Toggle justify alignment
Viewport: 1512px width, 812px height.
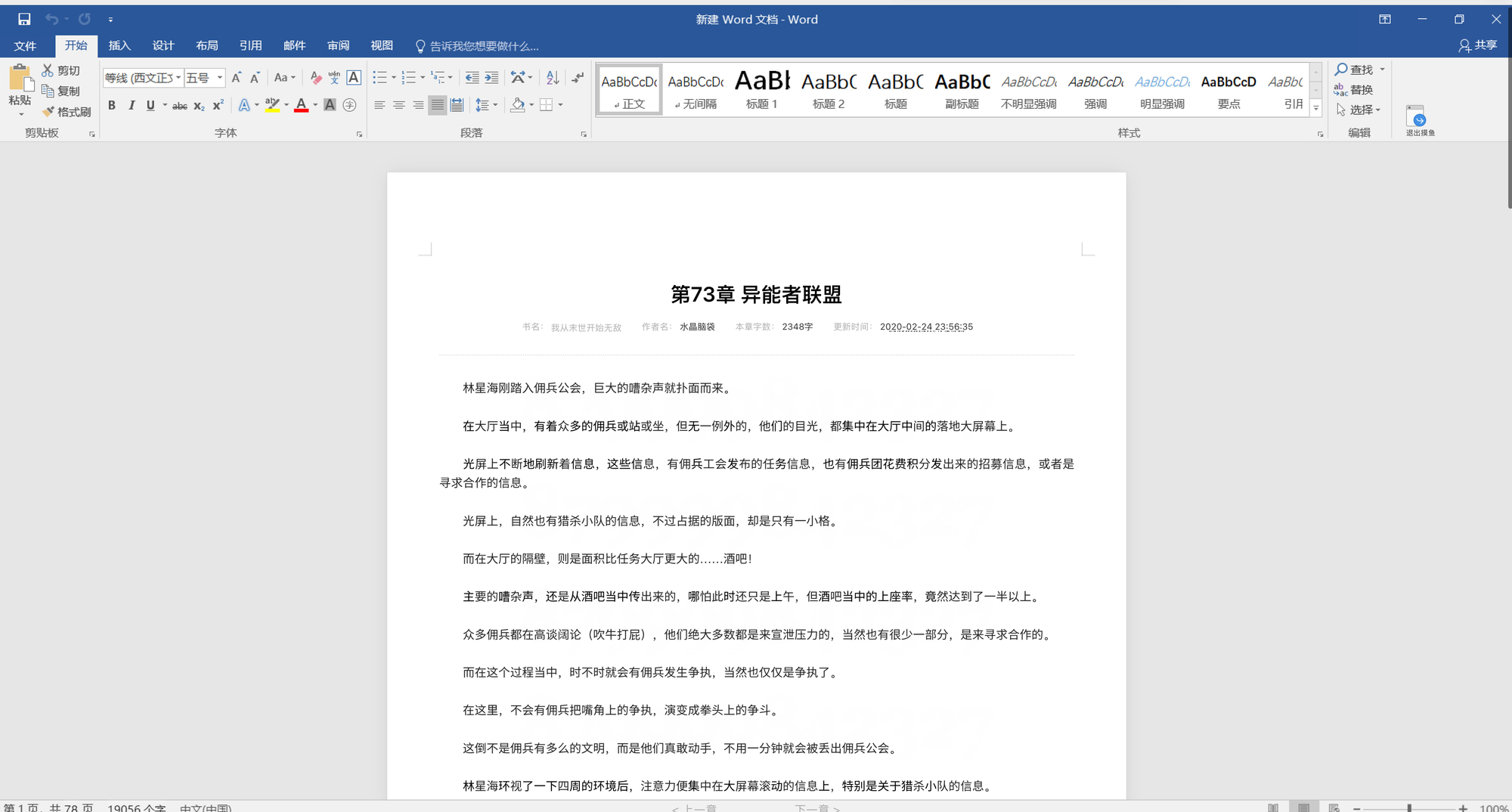[437, 105]
